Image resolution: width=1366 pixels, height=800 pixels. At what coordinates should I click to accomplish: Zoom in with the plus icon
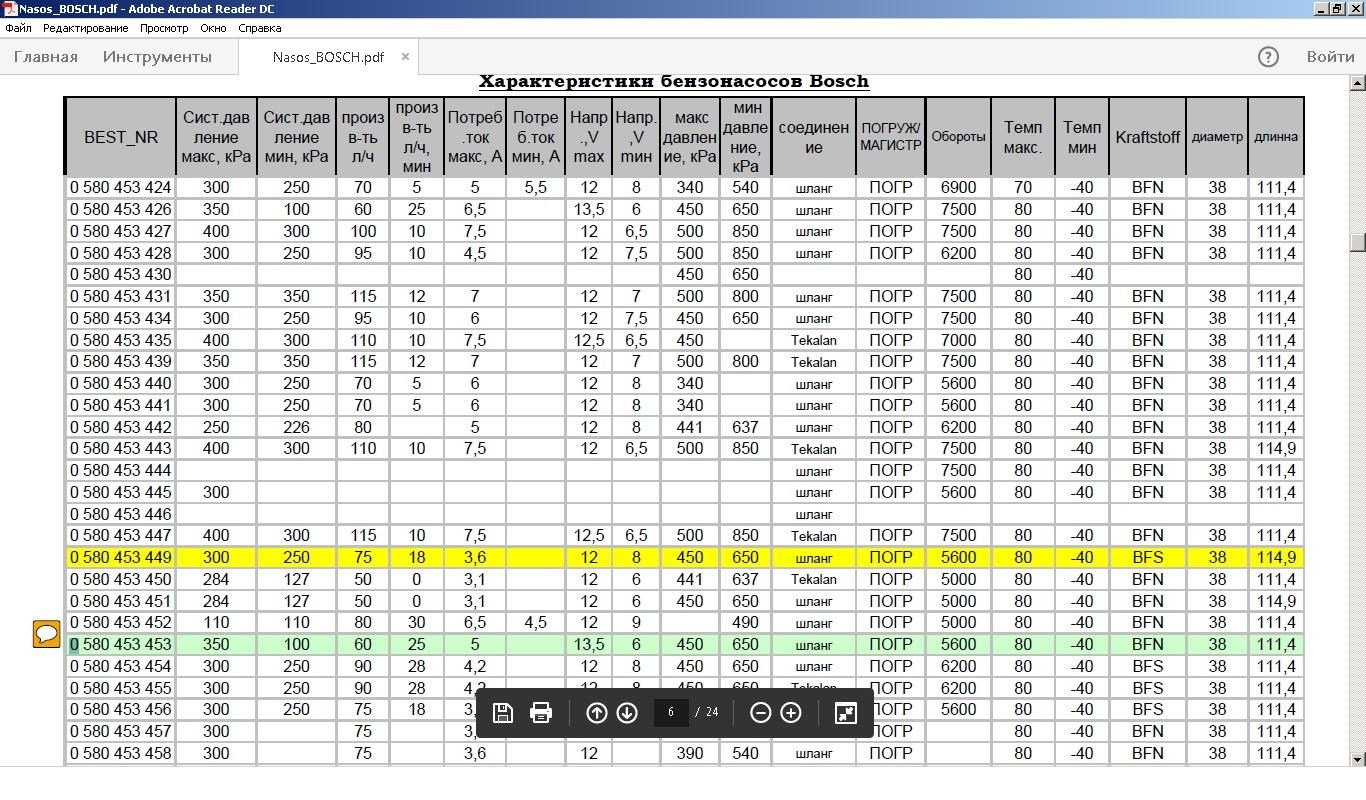point(791,713)
